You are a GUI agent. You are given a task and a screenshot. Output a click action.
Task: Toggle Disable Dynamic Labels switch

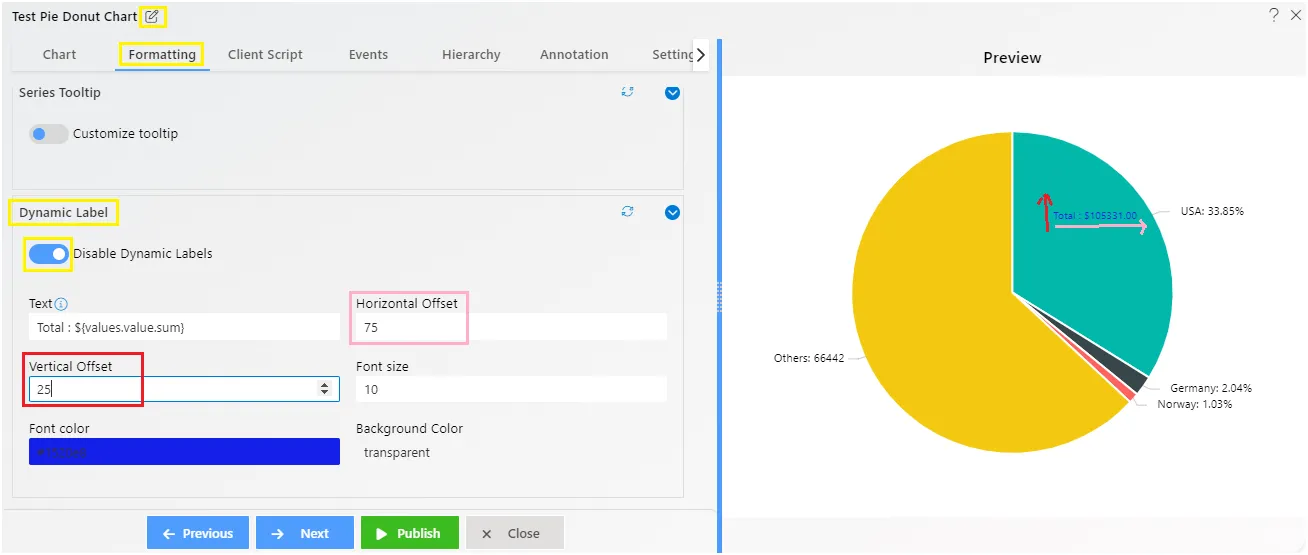(48, 254)
